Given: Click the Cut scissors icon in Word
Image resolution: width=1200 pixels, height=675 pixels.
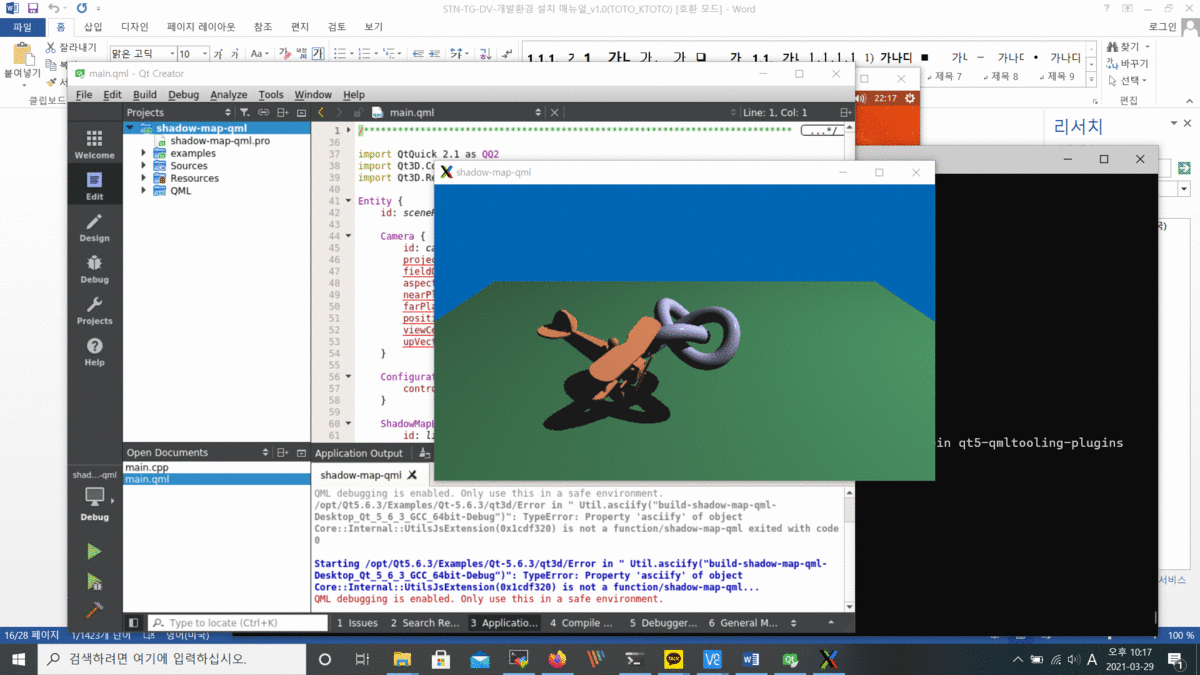Looking at the screenshot, I should pyautogui.click(x=51, y=47).
